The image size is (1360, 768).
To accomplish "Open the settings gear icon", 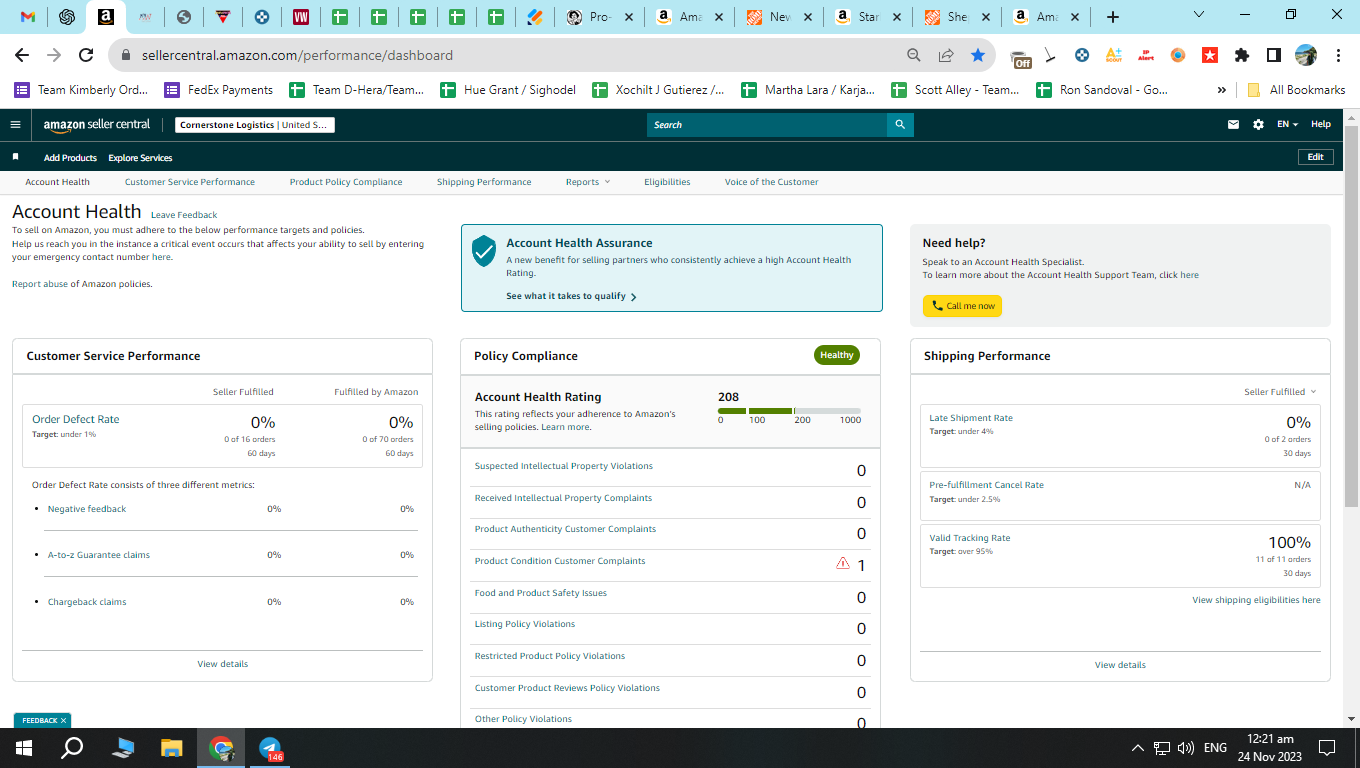I will tap(1258, 125).
